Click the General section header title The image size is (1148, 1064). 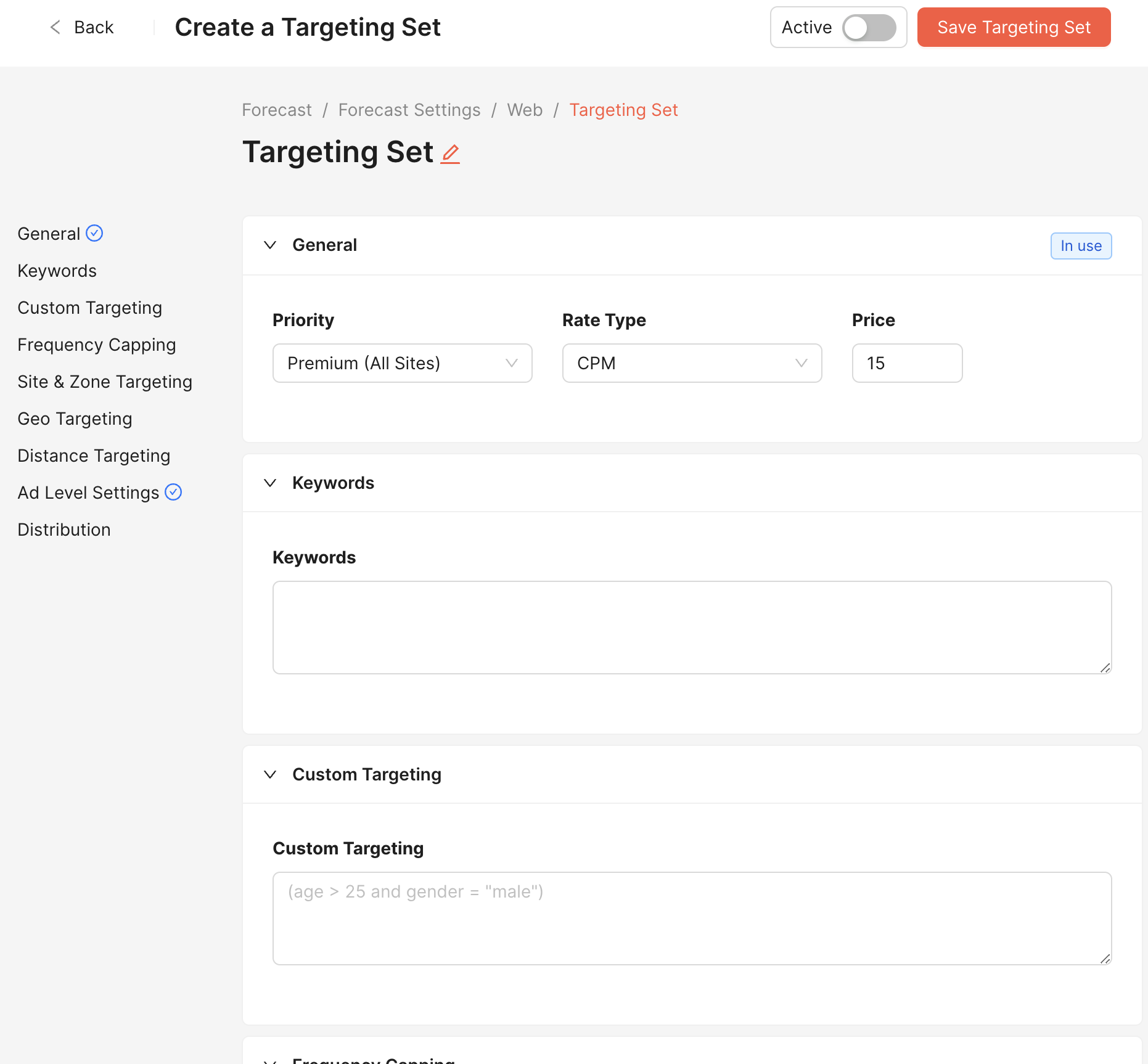324,245
